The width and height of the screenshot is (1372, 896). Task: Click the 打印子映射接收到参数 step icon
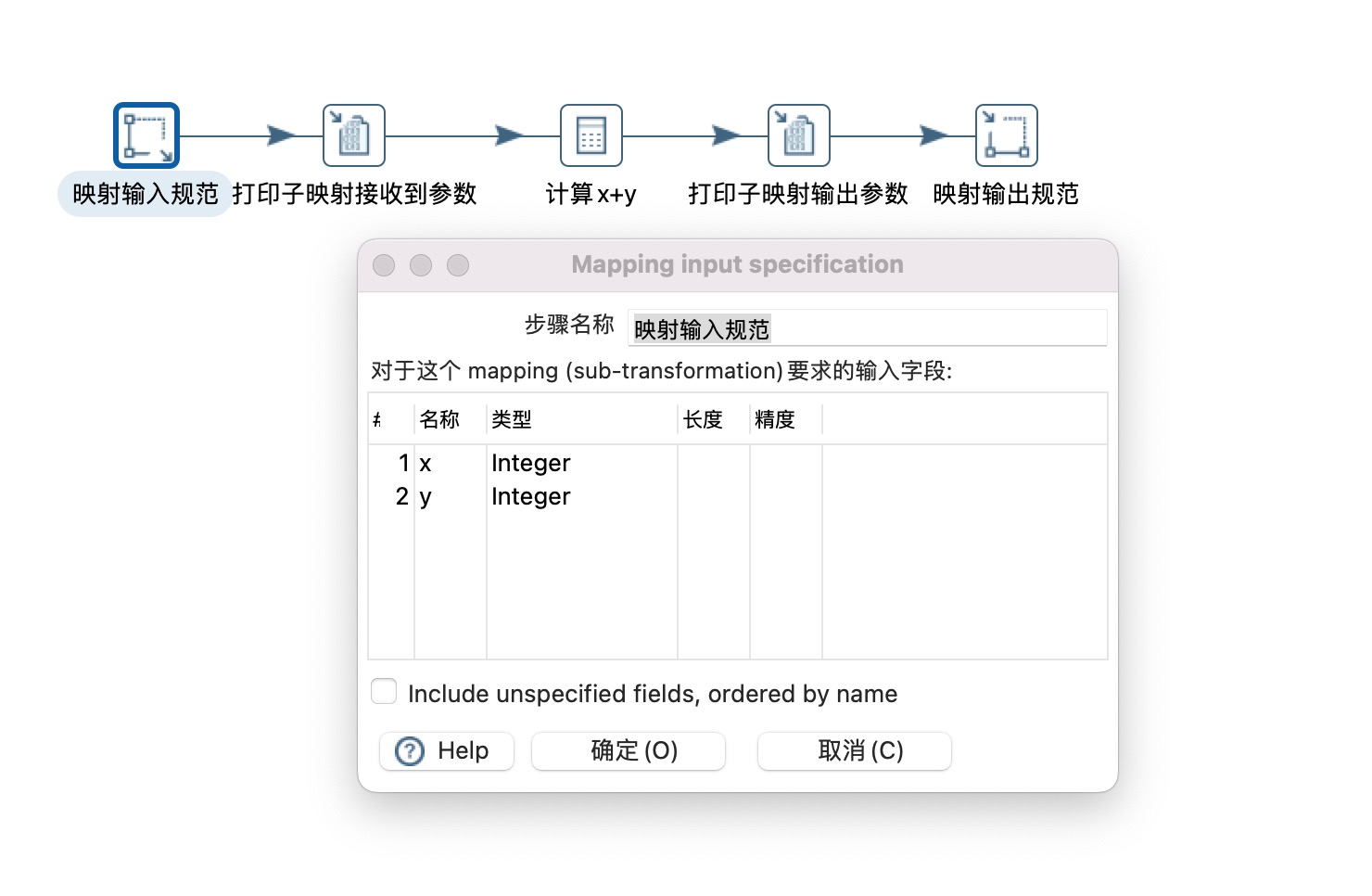click(353, 135)
